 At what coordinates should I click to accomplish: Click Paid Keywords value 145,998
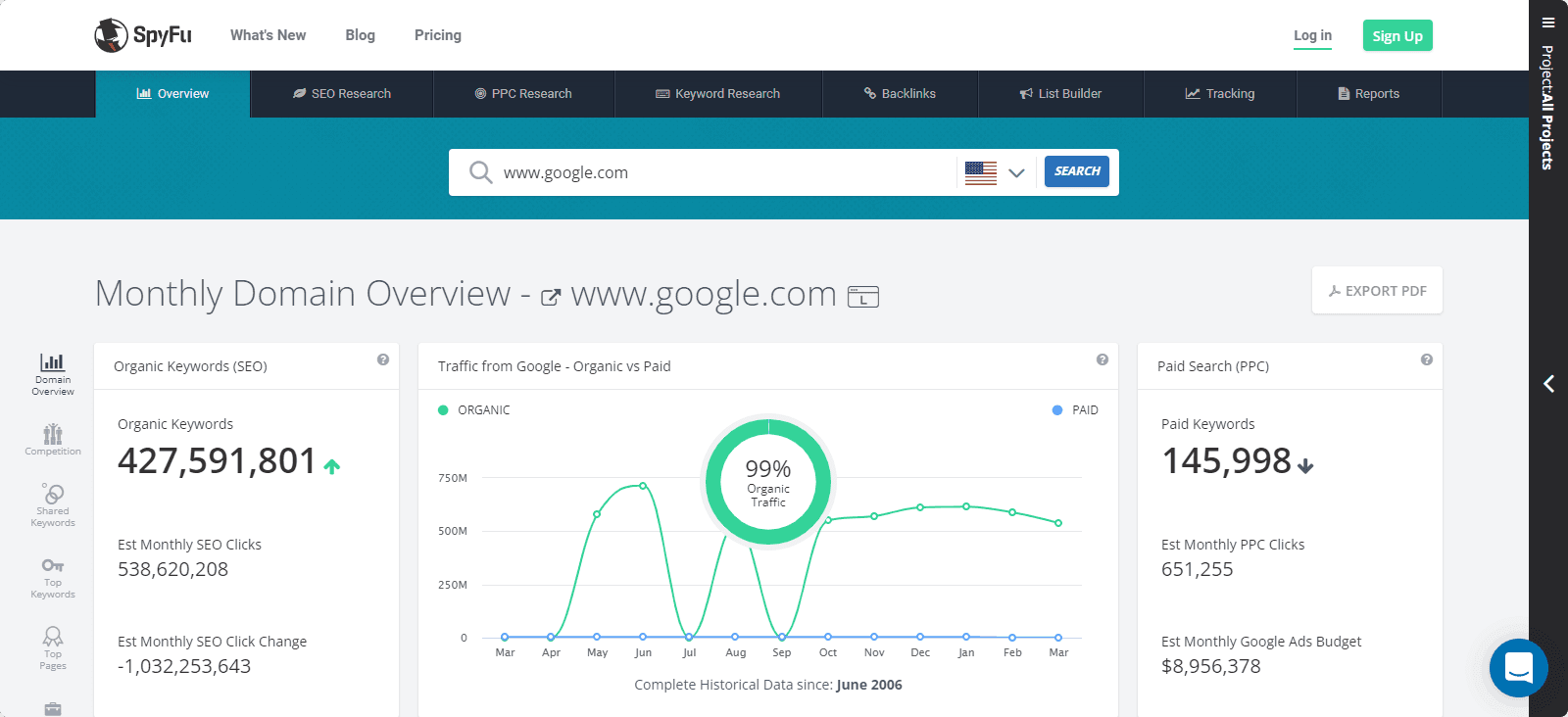pyautogui.click(x=1226, y=461)
